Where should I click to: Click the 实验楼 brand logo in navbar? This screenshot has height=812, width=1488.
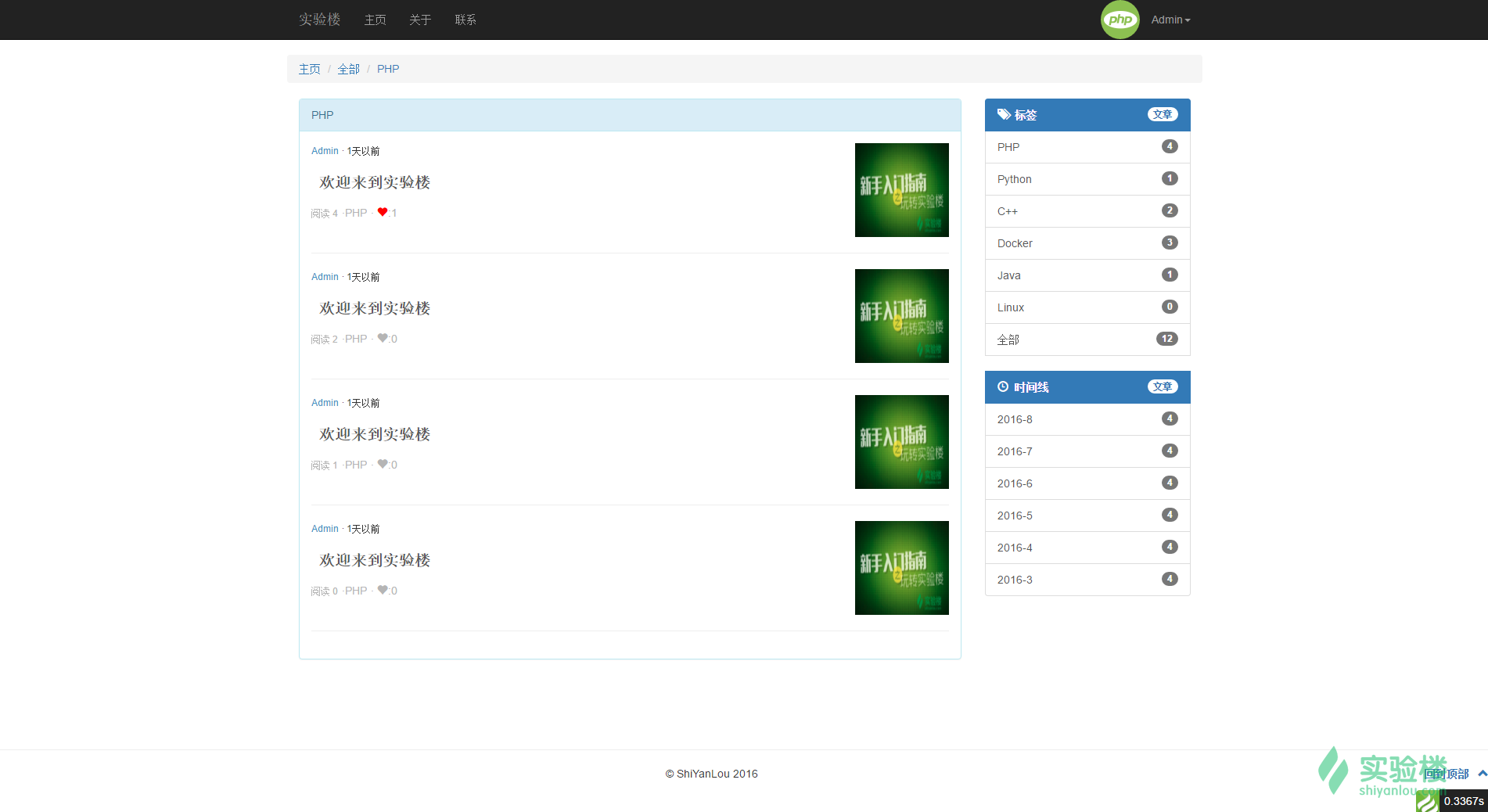point(319,20)
